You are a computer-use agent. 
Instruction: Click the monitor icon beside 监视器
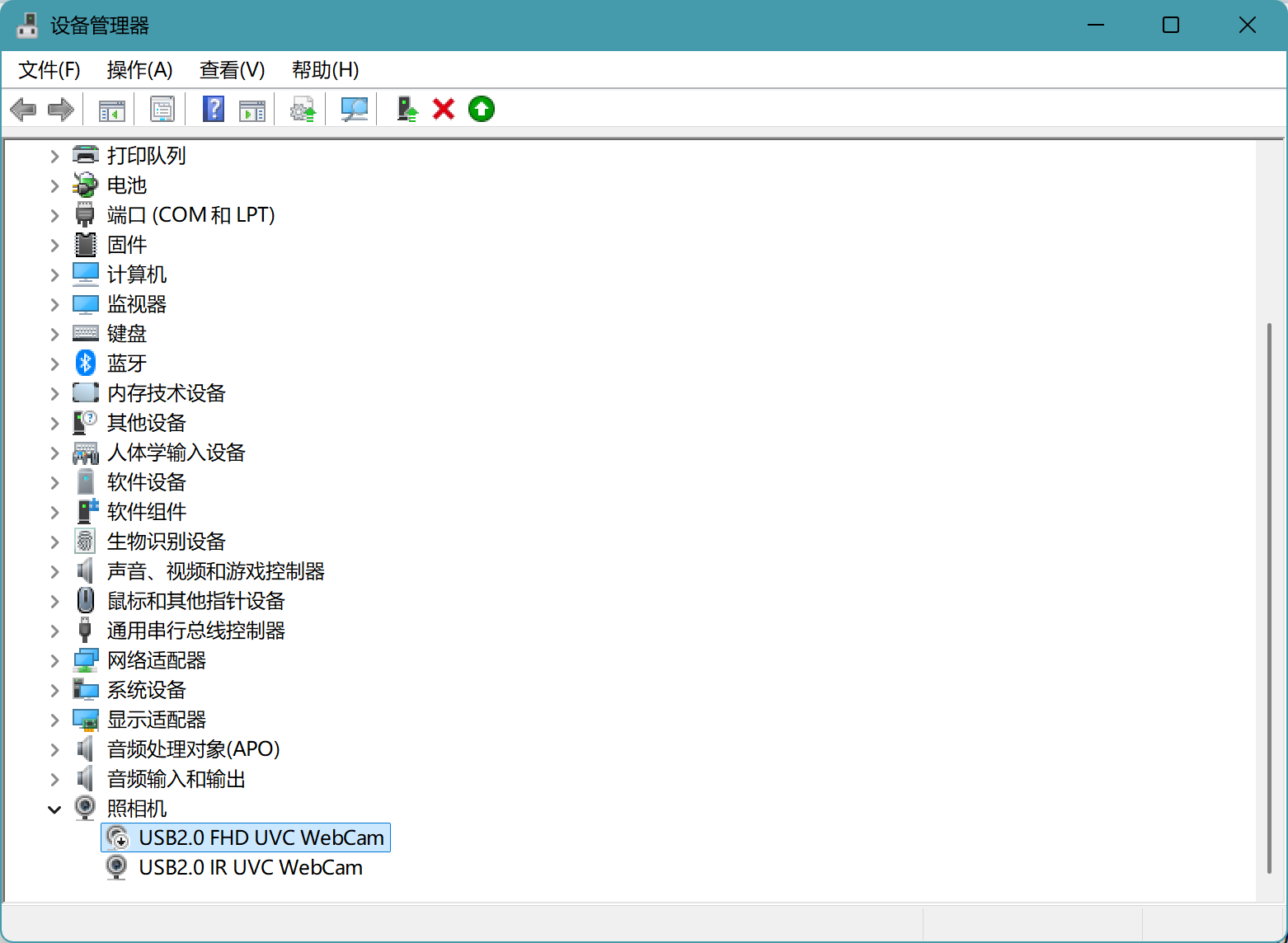click(86, 303)
